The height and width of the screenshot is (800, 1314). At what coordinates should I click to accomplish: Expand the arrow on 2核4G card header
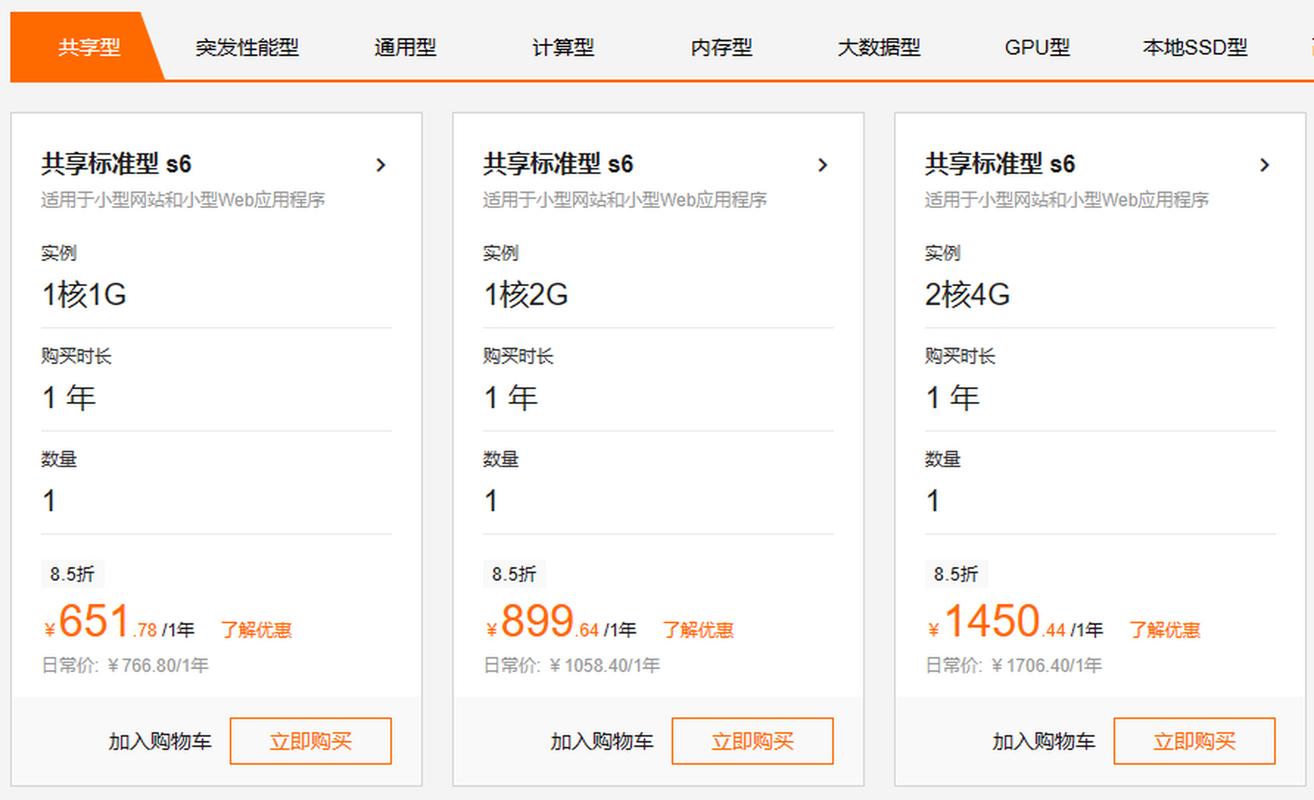click(x=1264, y=165)
